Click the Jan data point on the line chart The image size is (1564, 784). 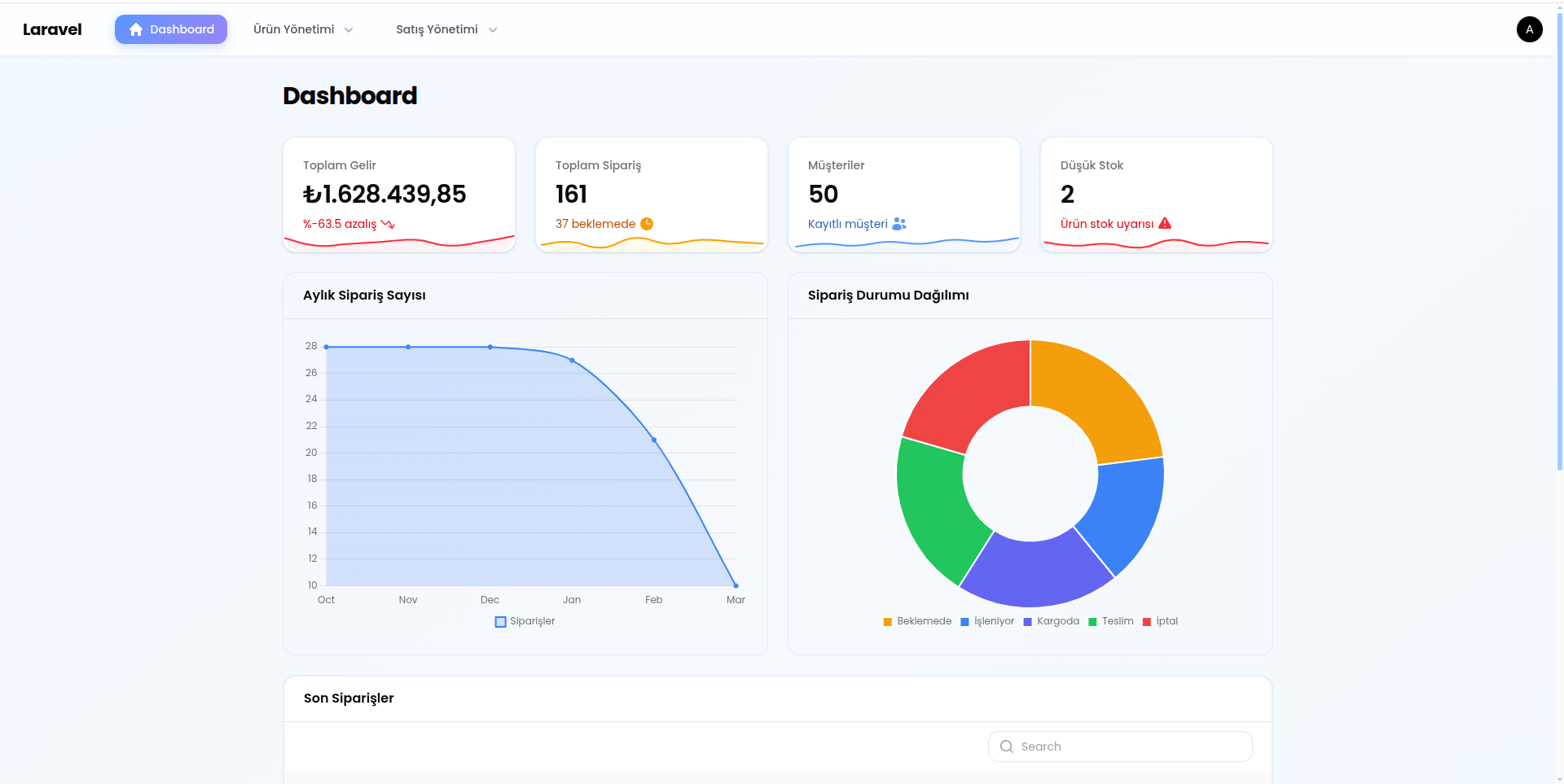[572, 360]
